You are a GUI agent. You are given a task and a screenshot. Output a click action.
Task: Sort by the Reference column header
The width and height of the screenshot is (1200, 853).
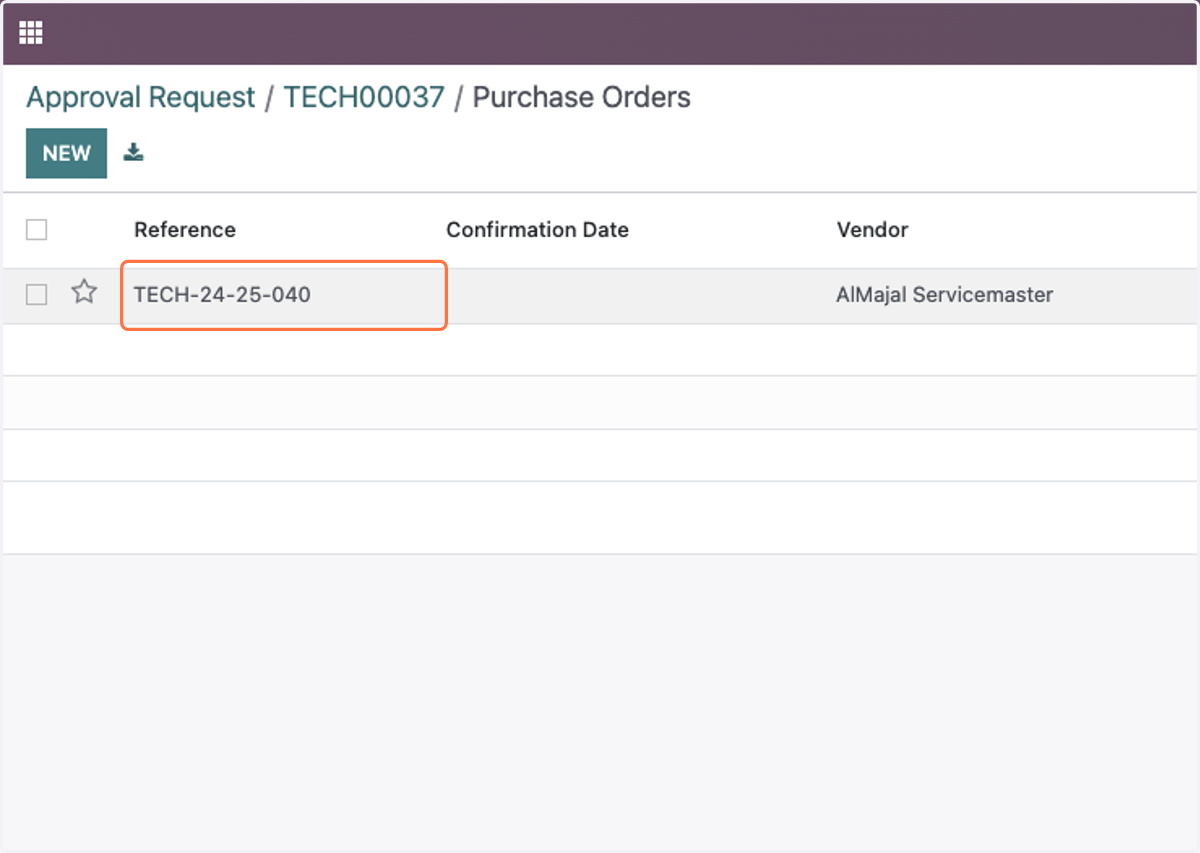[x=185, y=230]
